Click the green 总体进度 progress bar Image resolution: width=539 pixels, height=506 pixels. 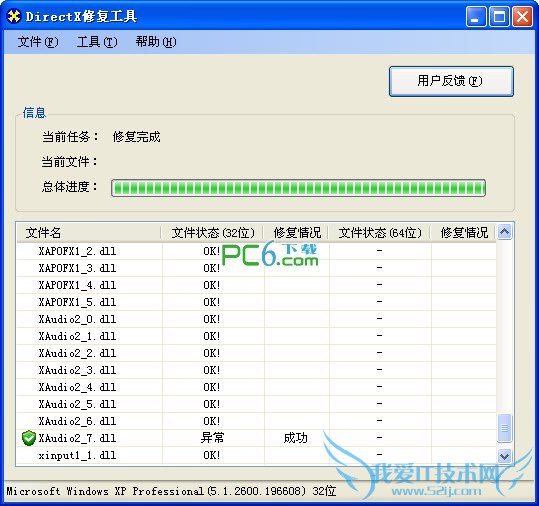click(298, 188)
